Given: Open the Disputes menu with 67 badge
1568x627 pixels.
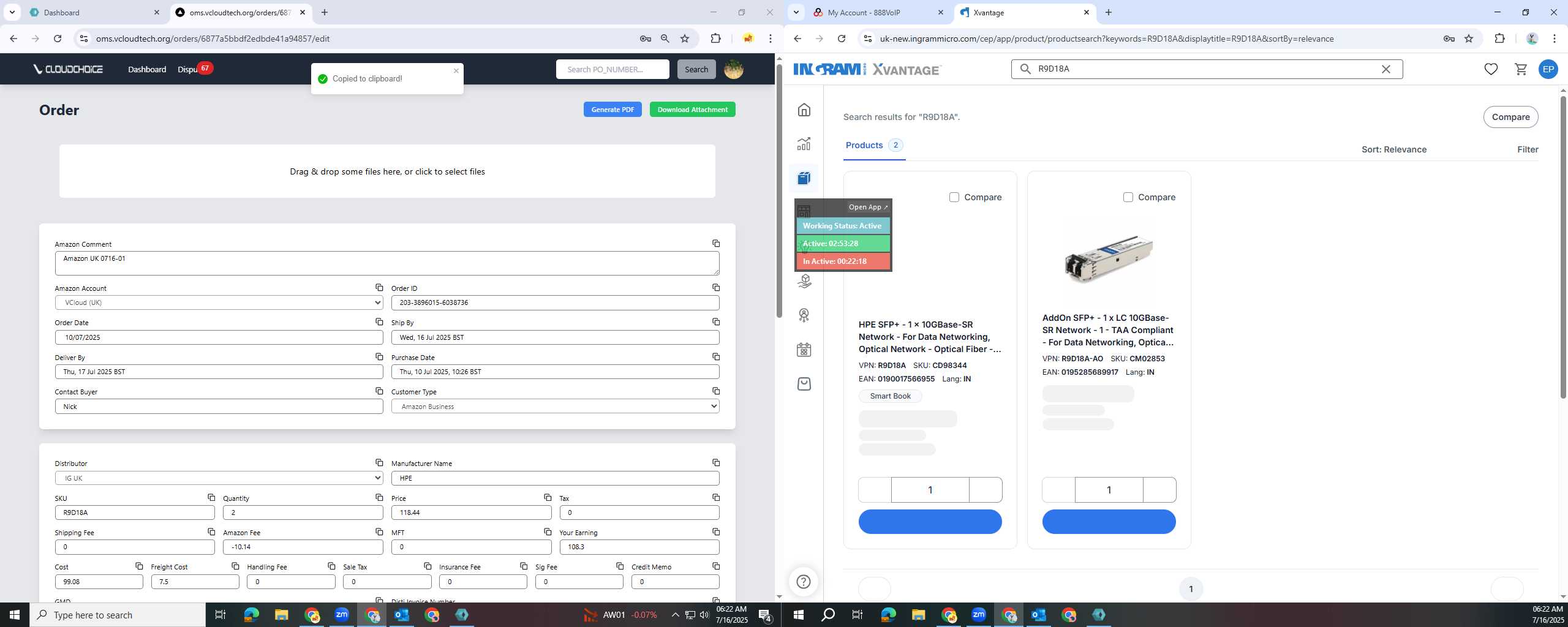Looking at the screenshot, I should 194,69.
